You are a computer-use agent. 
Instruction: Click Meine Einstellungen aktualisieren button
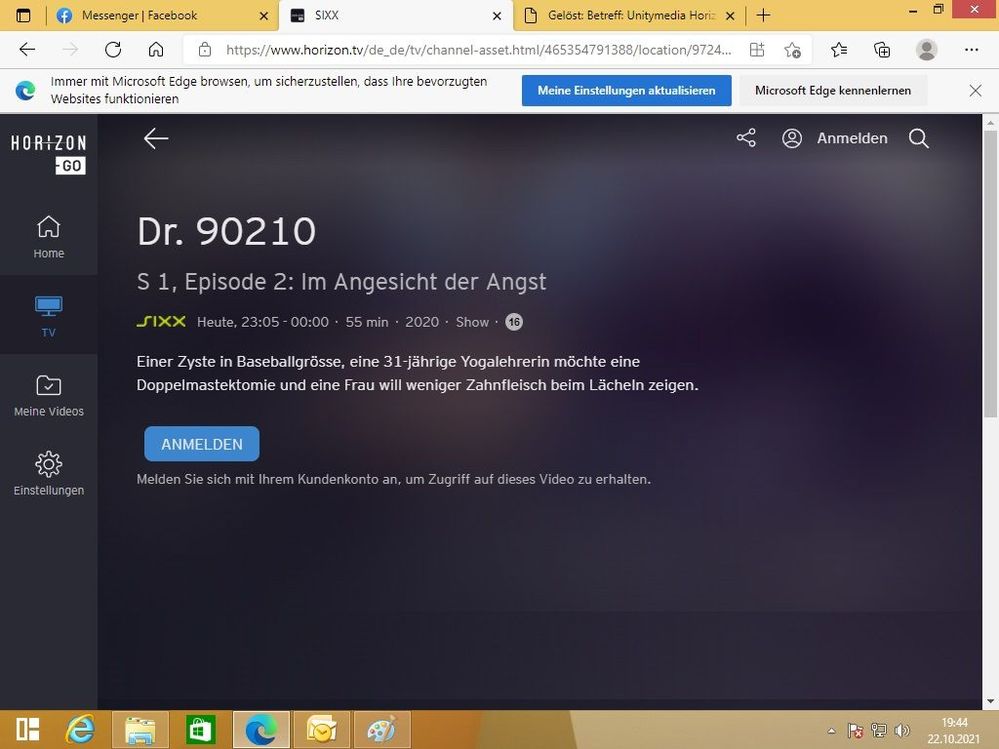point(626,90)
